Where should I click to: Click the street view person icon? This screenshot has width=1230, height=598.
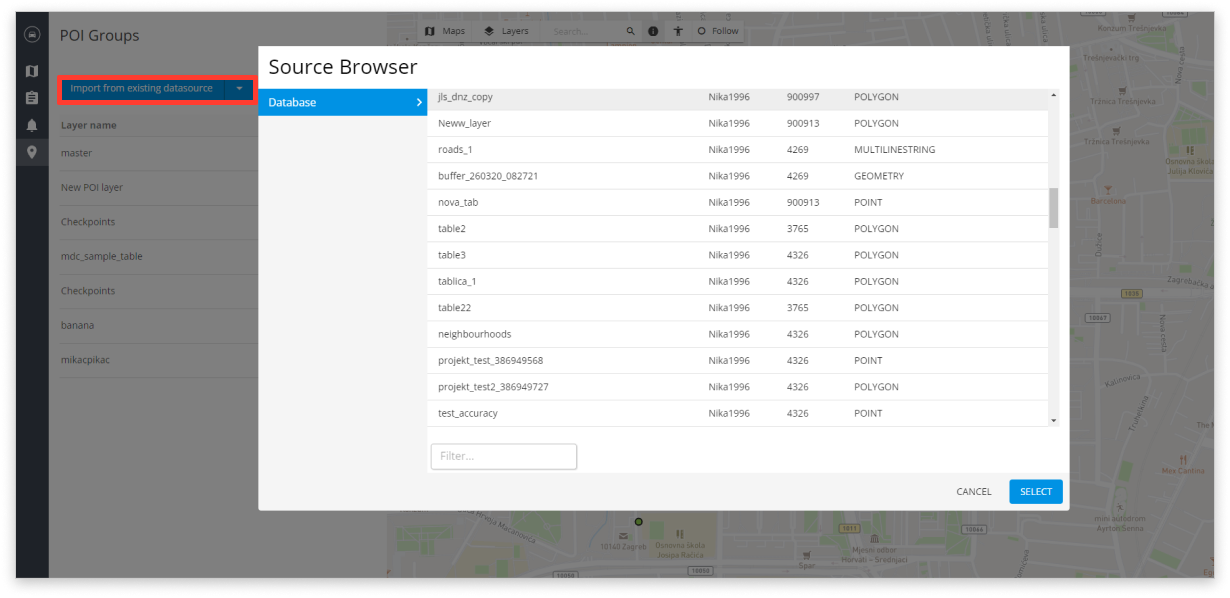pos(678,31)
